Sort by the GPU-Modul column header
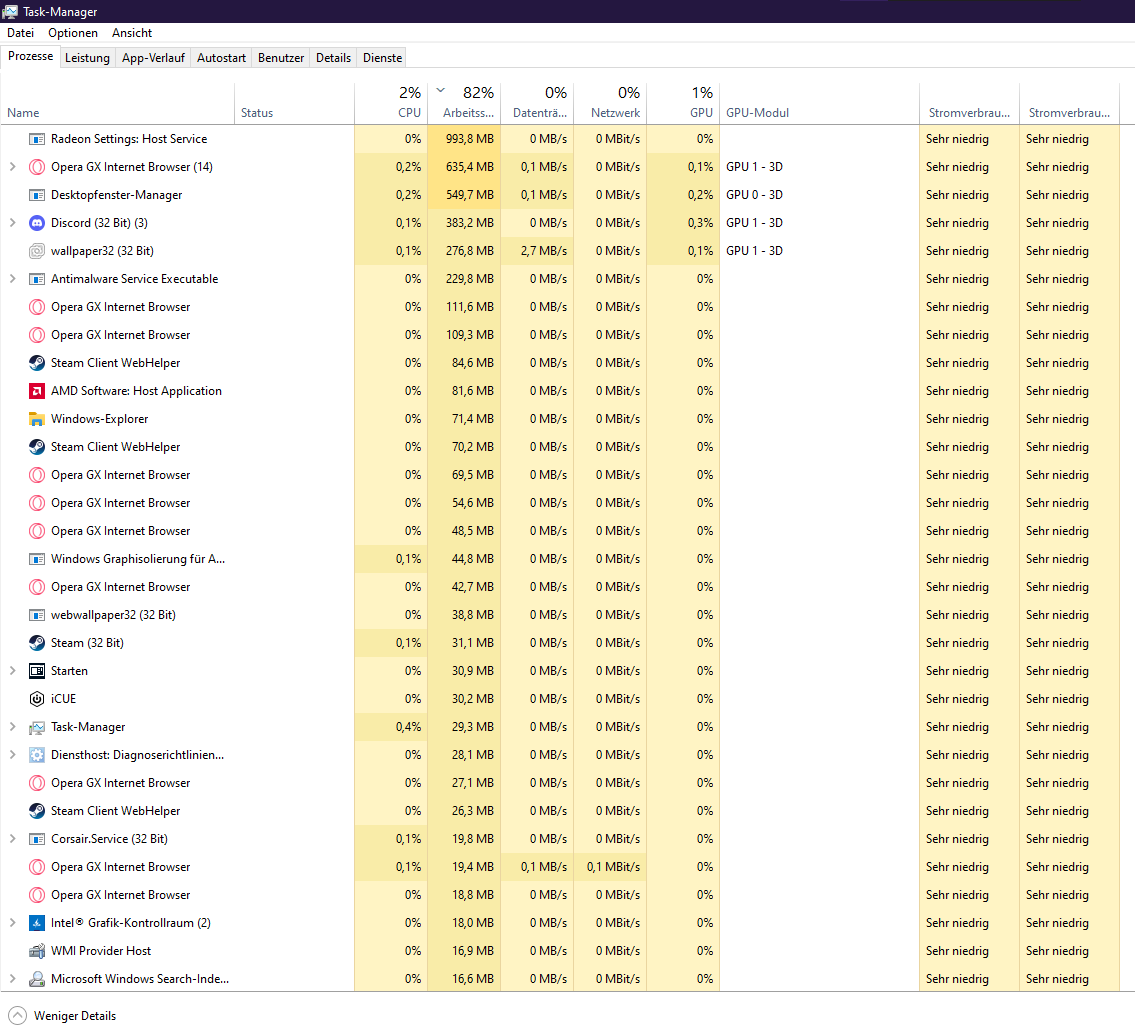 tap(819, 103)
